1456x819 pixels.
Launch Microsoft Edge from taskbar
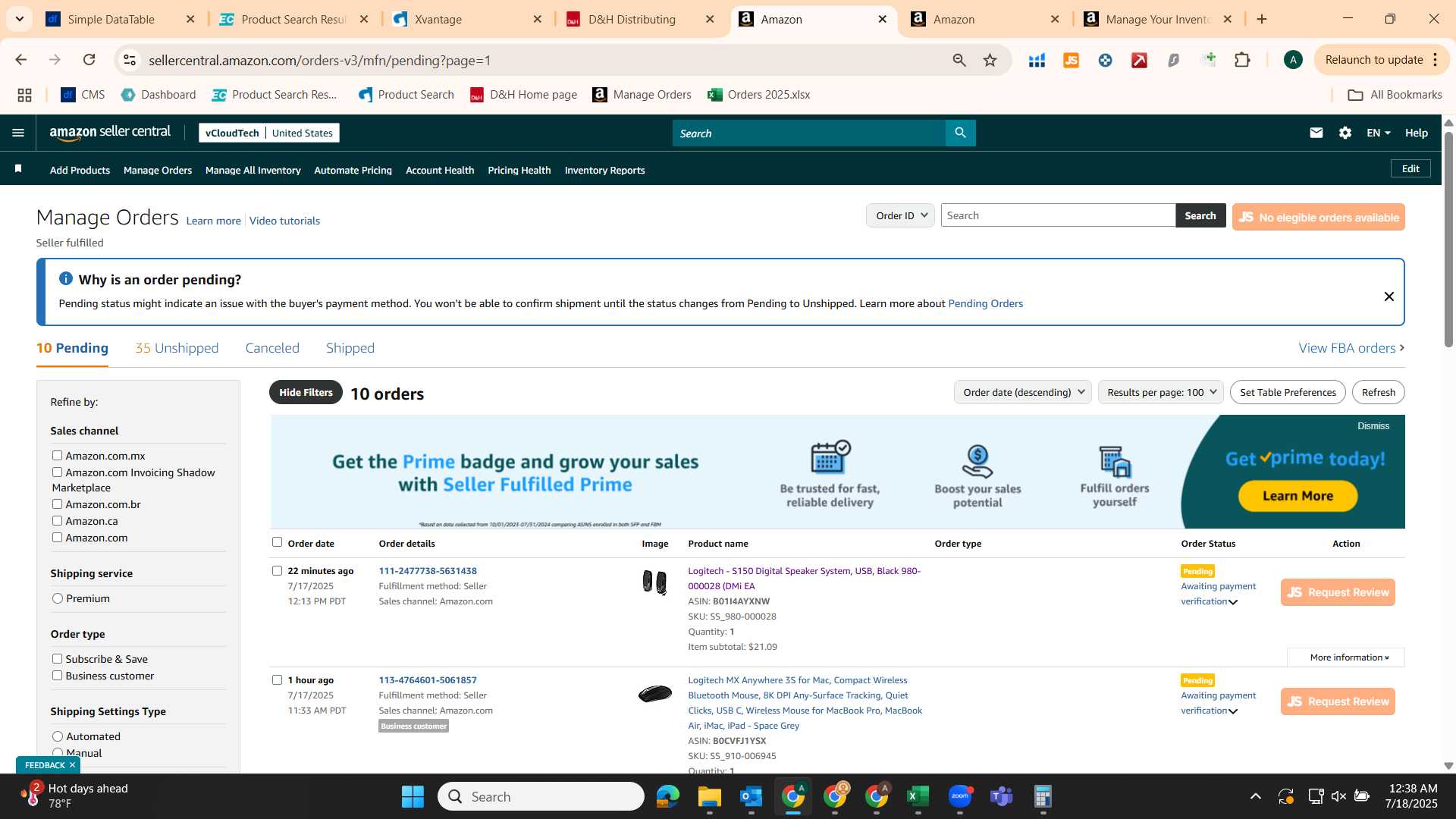668,796
